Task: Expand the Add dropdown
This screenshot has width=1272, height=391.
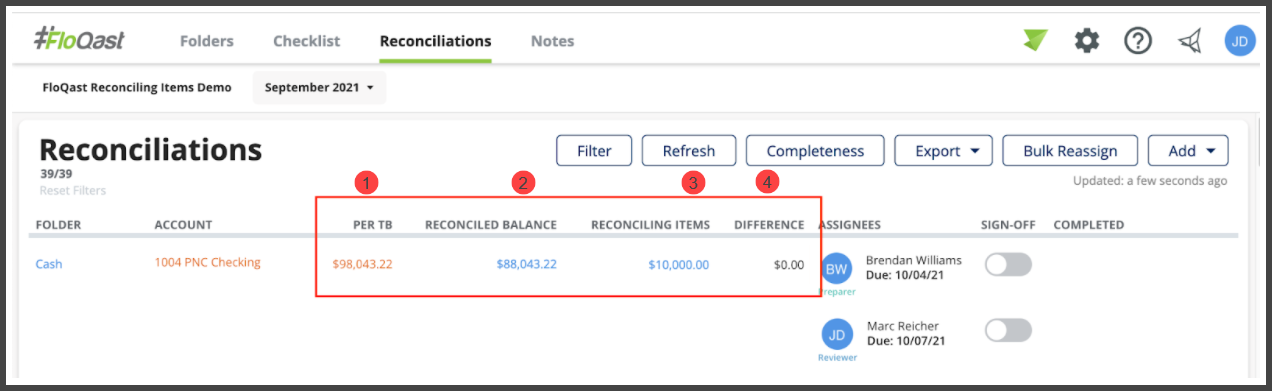Action: (1188, 151)
